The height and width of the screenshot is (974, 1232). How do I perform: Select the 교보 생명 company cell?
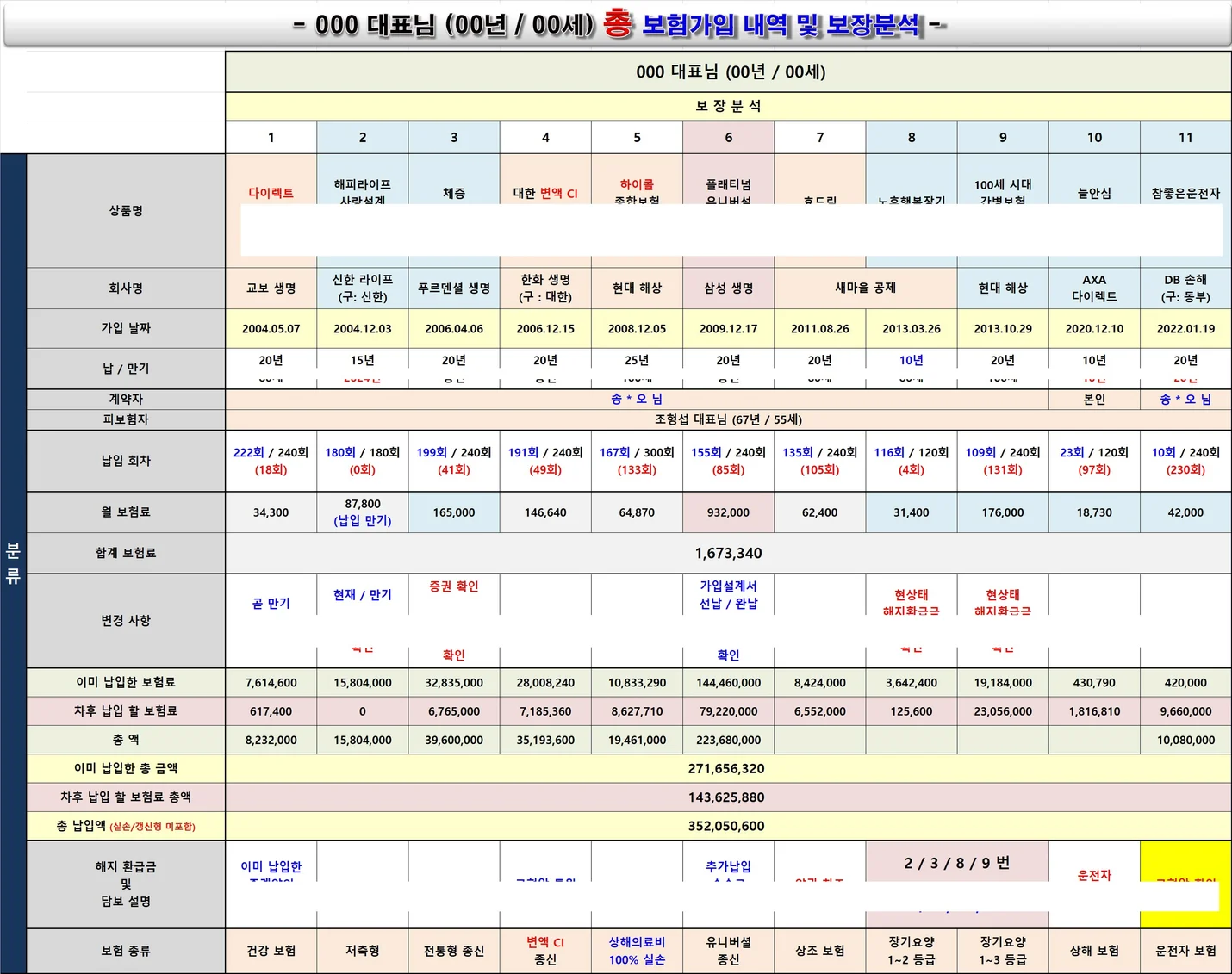(x=271, y=288)
